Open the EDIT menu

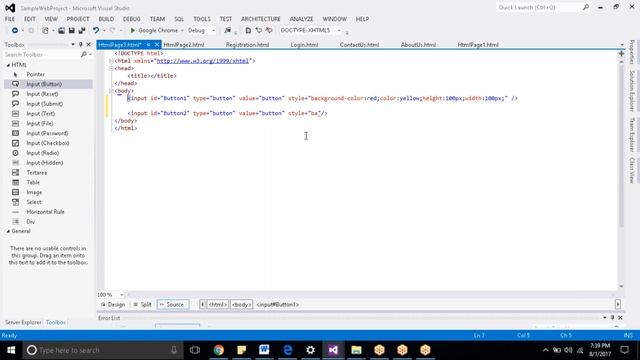click(x=29, y=19)
